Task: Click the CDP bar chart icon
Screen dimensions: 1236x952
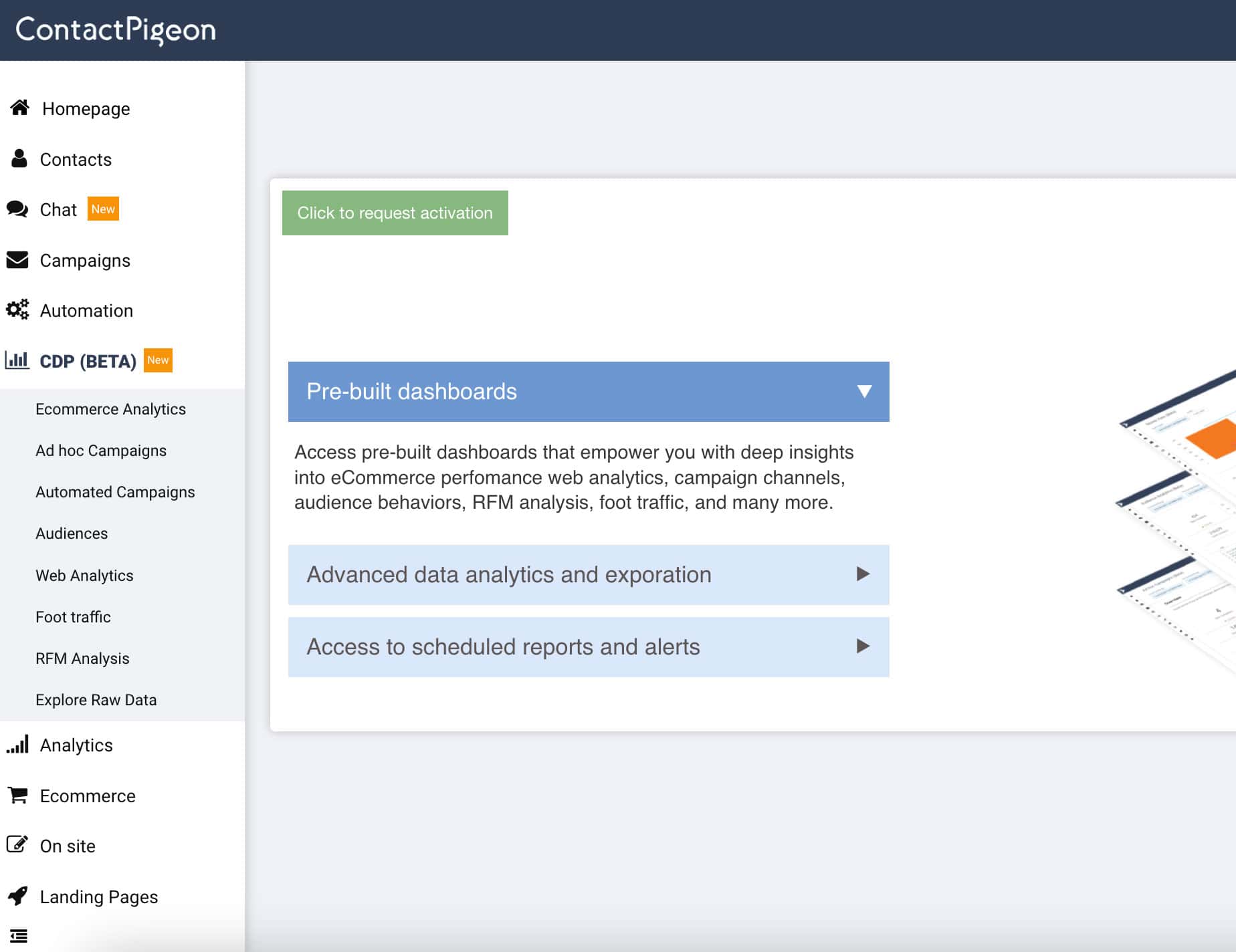Action: click(x=17, y=360)
